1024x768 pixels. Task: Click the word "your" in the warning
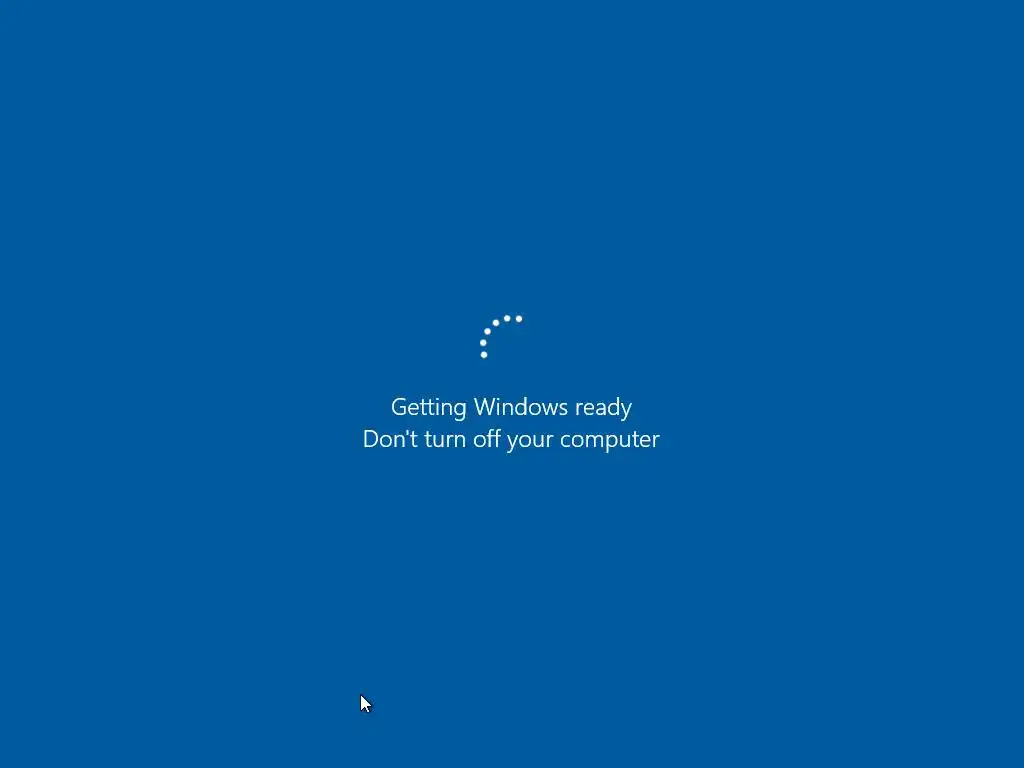click(530, 441)
